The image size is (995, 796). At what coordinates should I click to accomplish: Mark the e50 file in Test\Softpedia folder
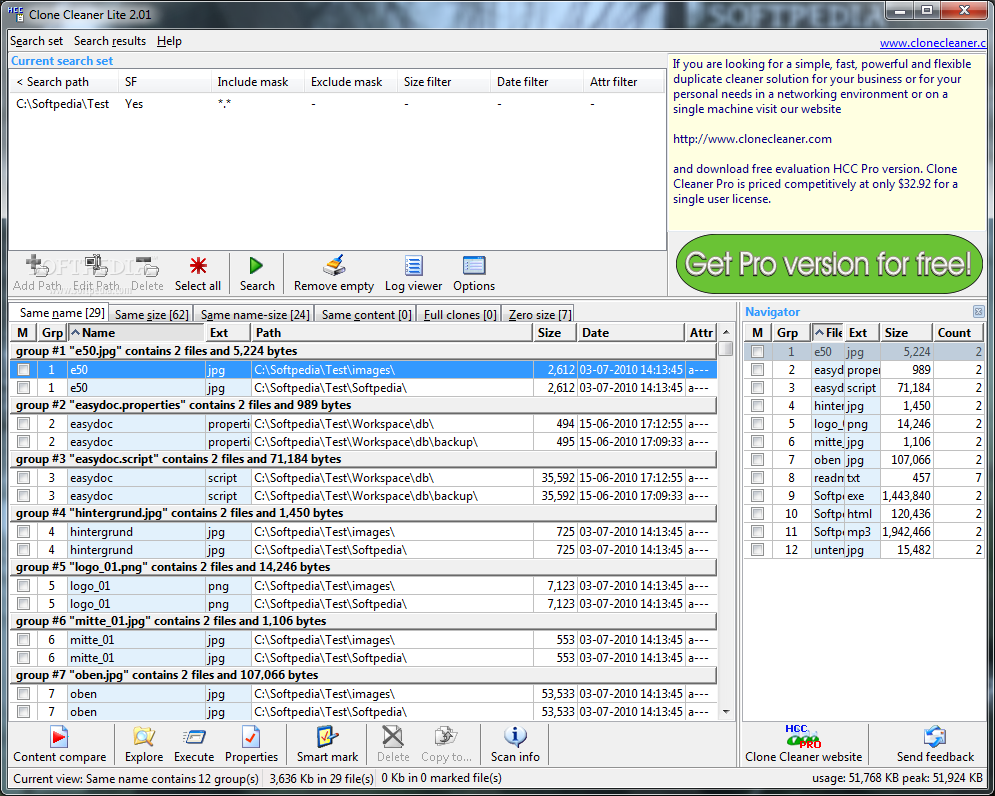23,387
